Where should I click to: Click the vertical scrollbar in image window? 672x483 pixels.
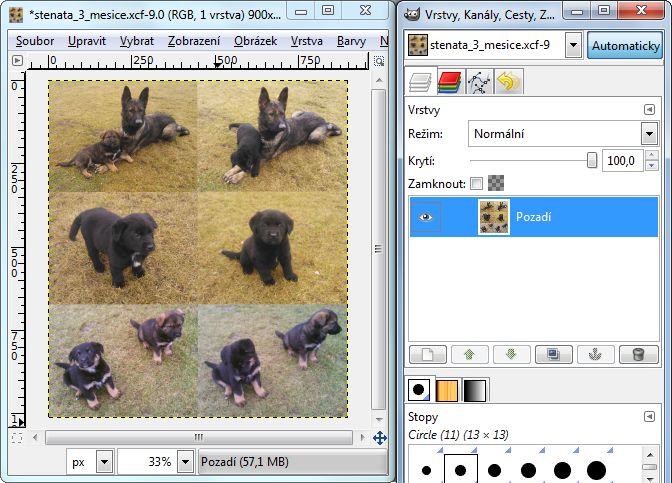378,249
